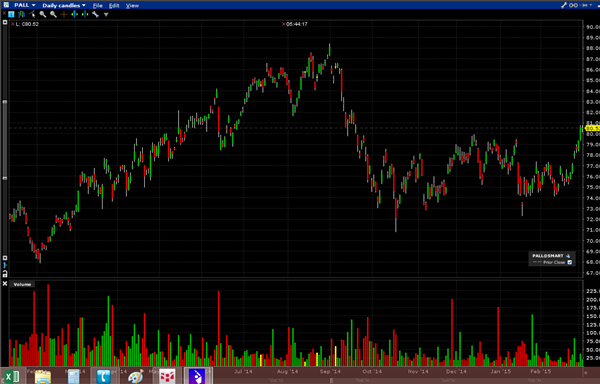This screenshot has height=384, width=600.
Task: Click the chart window icon in title bar
Action: point(6,5)
